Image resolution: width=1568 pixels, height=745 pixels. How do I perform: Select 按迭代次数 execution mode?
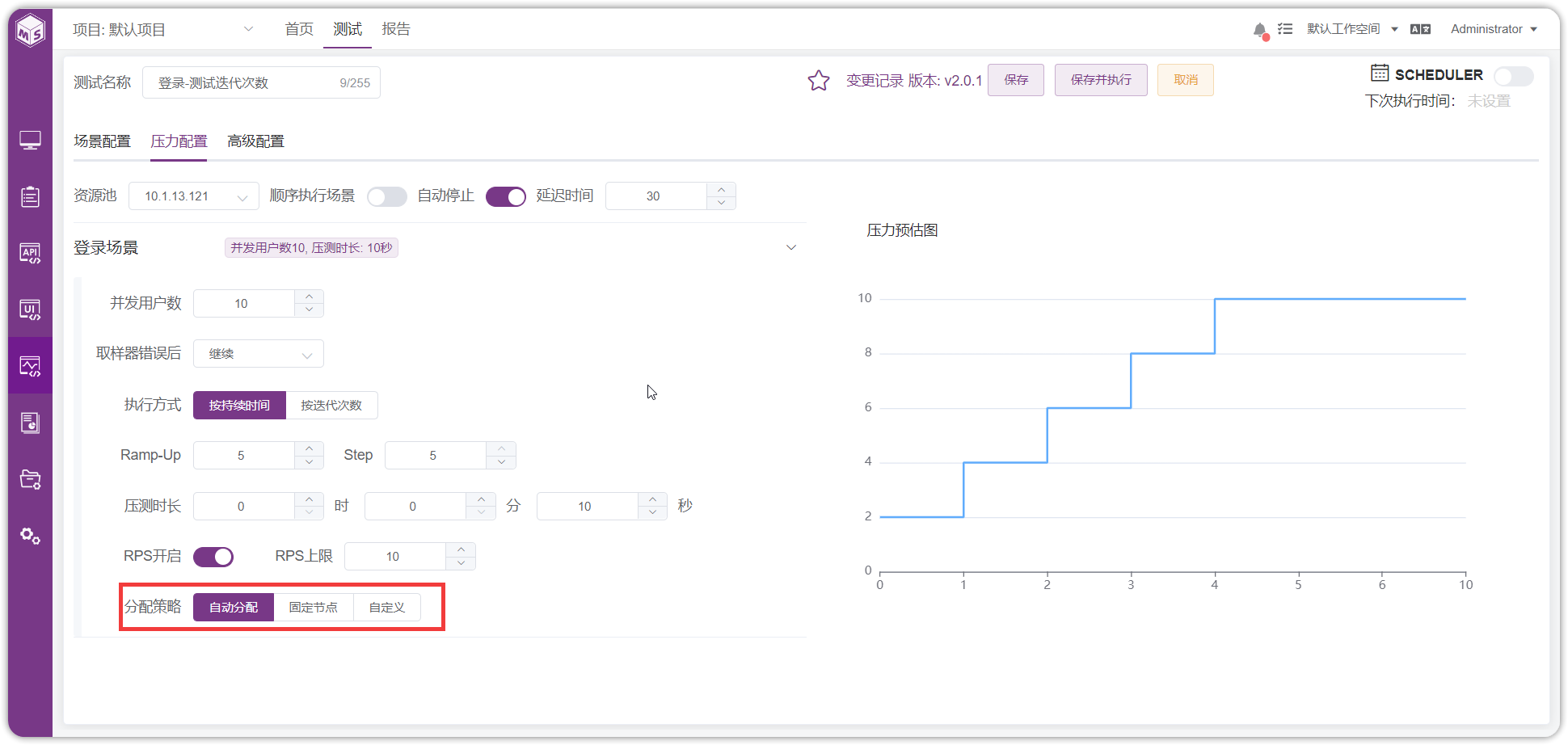(331, 405)
